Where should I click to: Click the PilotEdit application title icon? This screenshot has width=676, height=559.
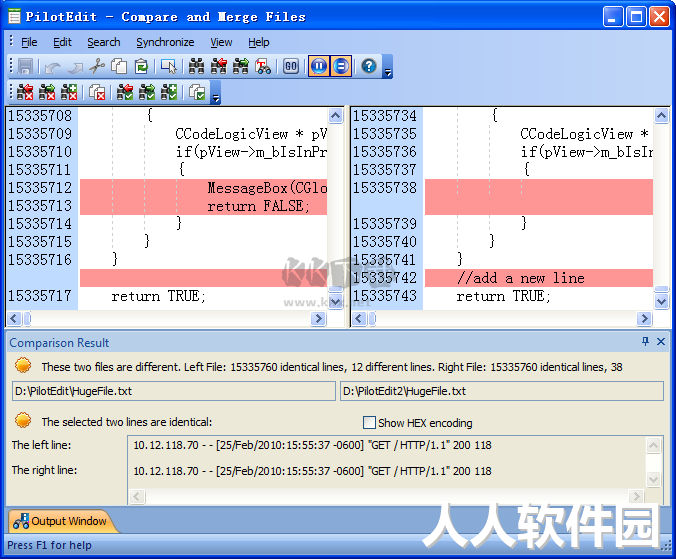(x=14, y=17)
